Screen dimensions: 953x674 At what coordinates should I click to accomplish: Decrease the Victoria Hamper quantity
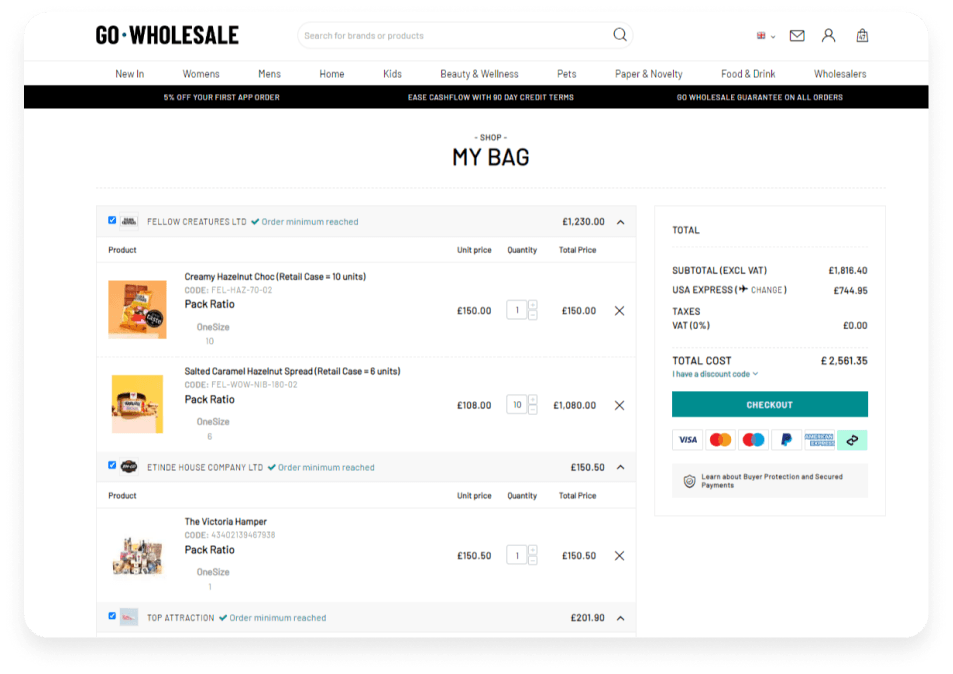coord(532,560)
